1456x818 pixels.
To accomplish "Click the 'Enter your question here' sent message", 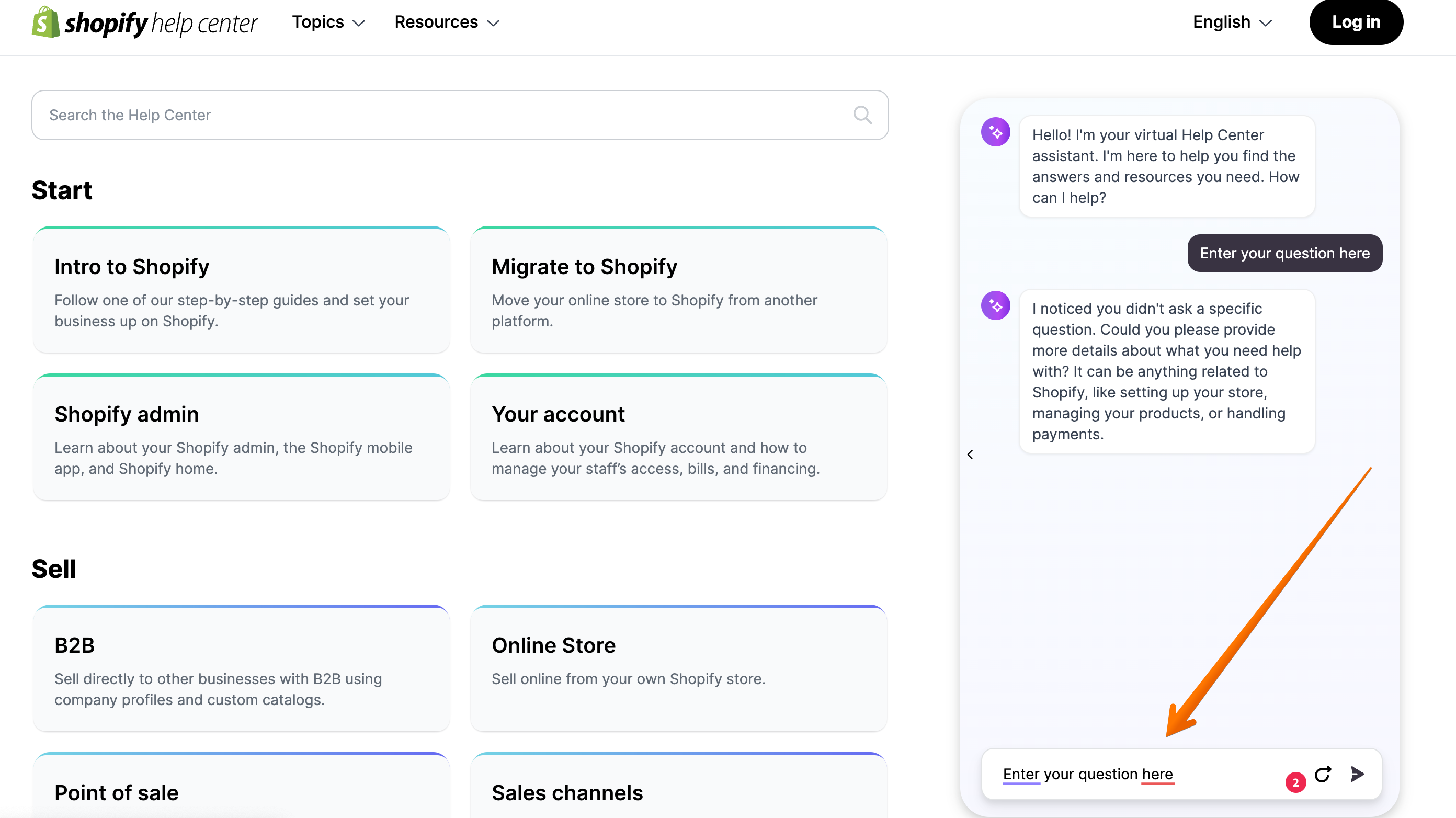I will [1285, 253].
